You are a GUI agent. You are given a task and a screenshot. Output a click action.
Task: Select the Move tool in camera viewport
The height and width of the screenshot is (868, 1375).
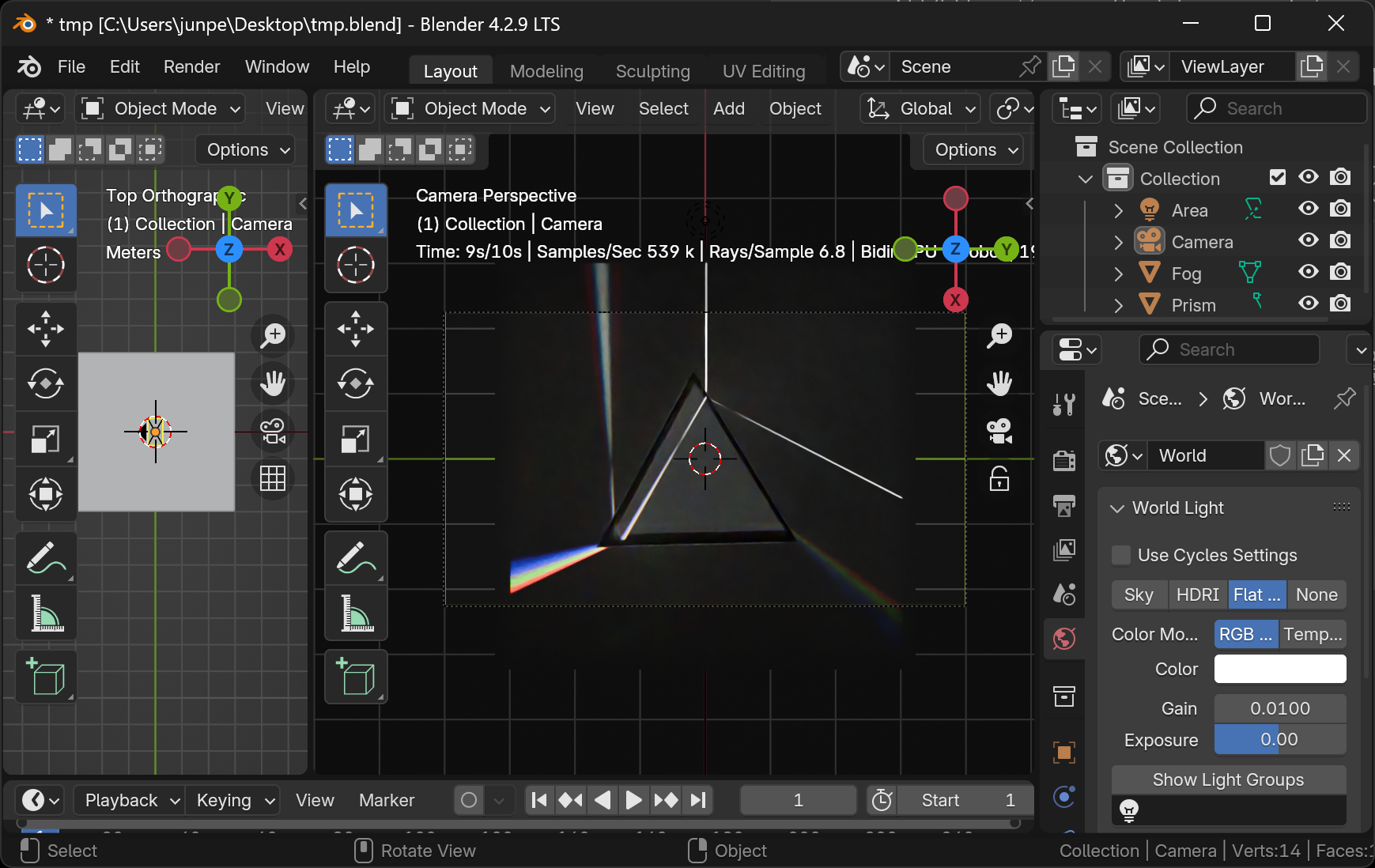pyautogui.click(x=356, y=329)
